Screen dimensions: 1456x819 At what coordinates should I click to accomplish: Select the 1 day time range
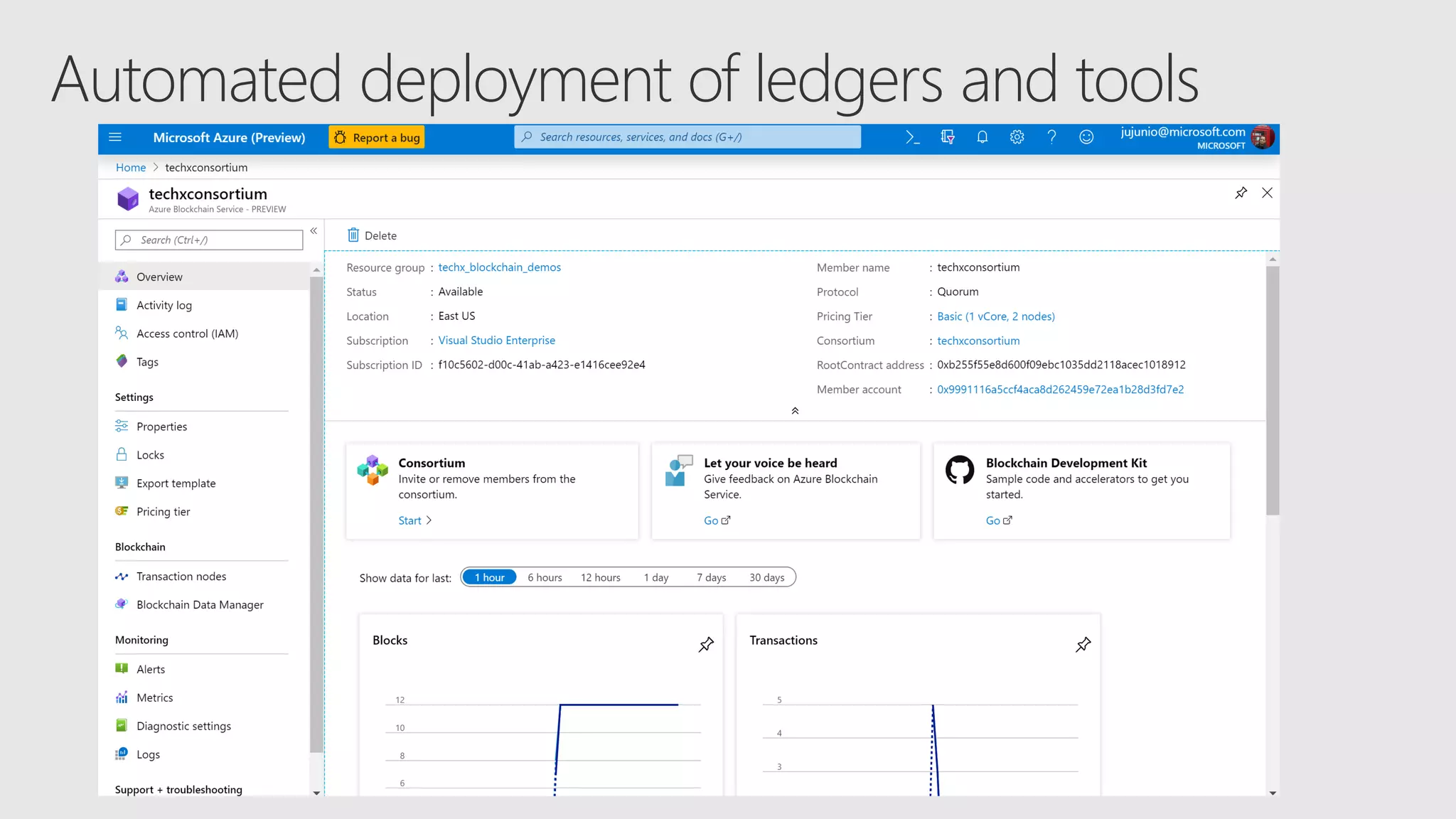pos(656,577)
